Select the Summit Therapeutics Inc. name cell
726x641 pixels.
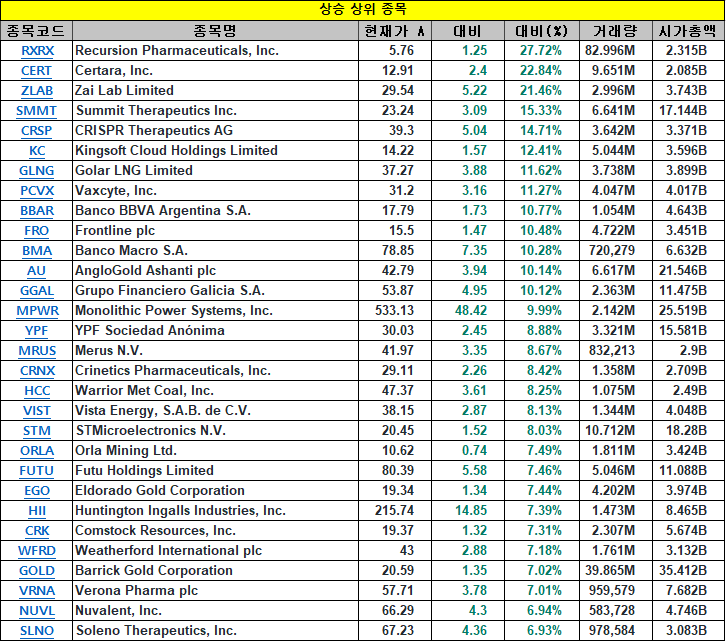tap(215, 111)
